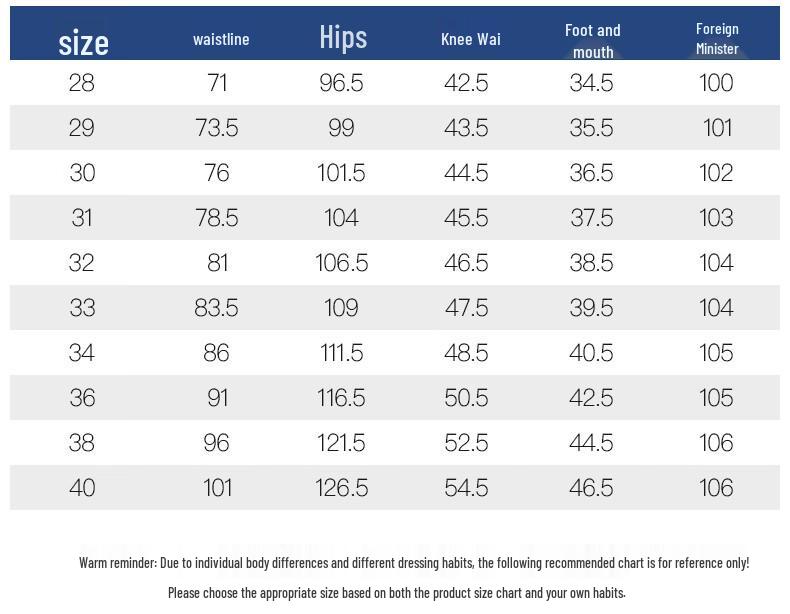Select the 'Foreign Minister' column header
The height and width of the screenshot is (614, 790).
coord(717,38)
